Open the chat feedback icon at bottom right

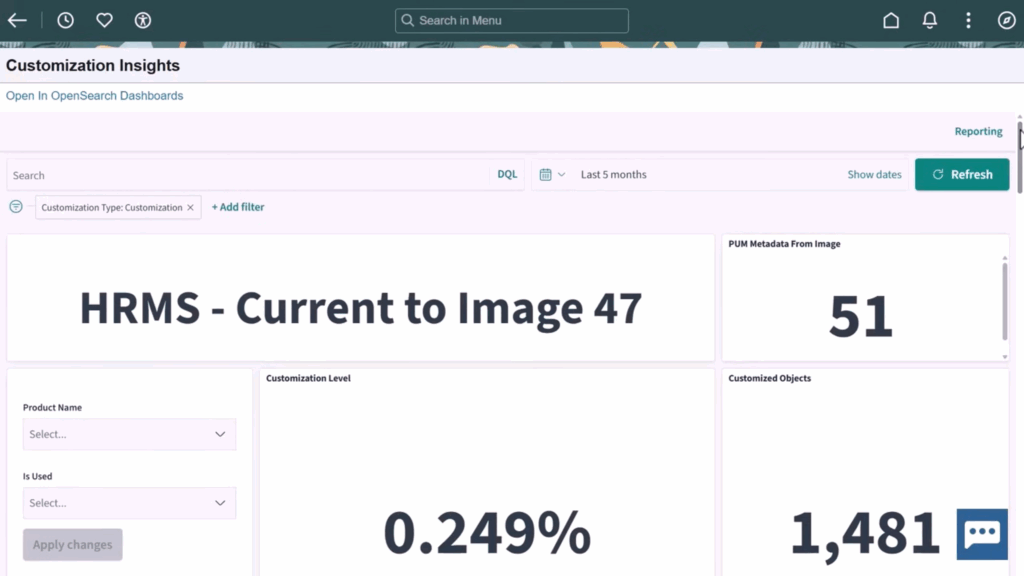tap(981, 535)
